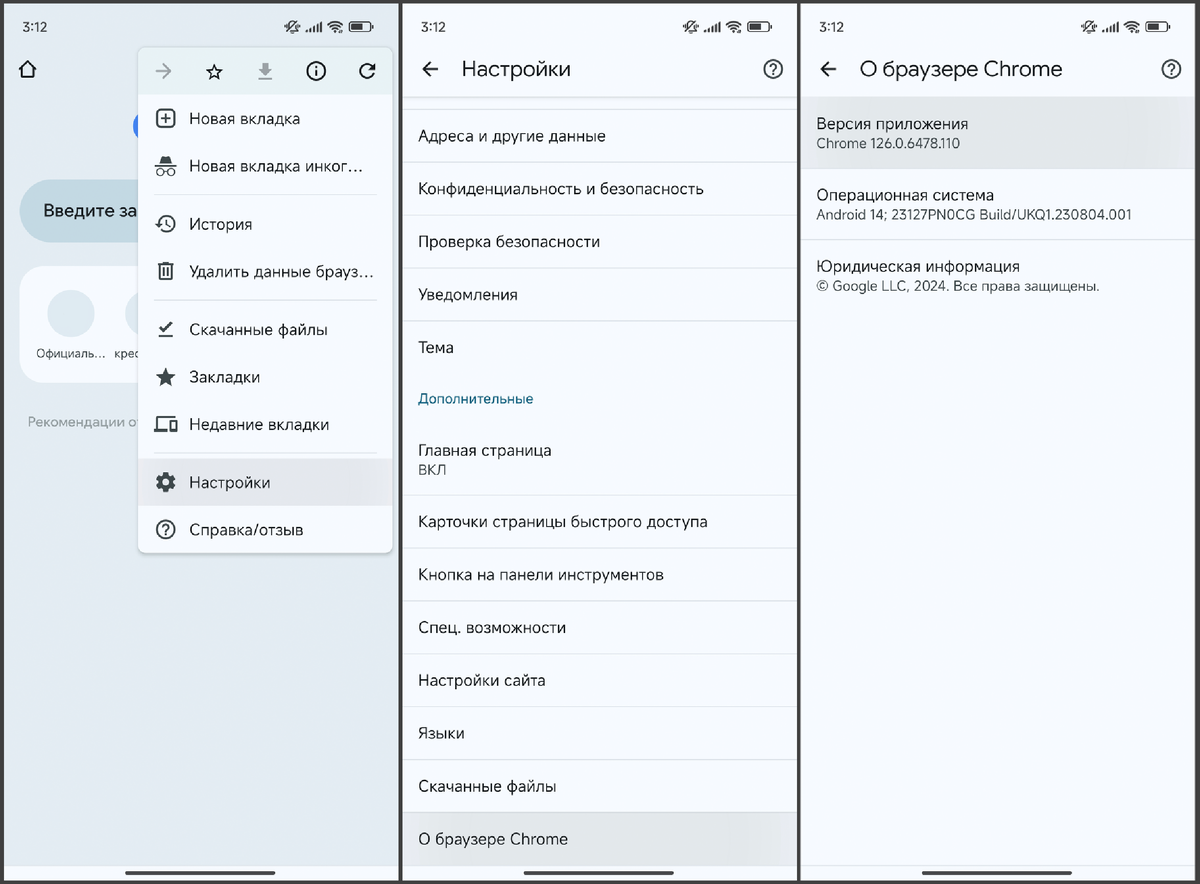This screenshot has width=1200, height=884.
Task: Open page info icon in menu
Action: click(316, 71)
